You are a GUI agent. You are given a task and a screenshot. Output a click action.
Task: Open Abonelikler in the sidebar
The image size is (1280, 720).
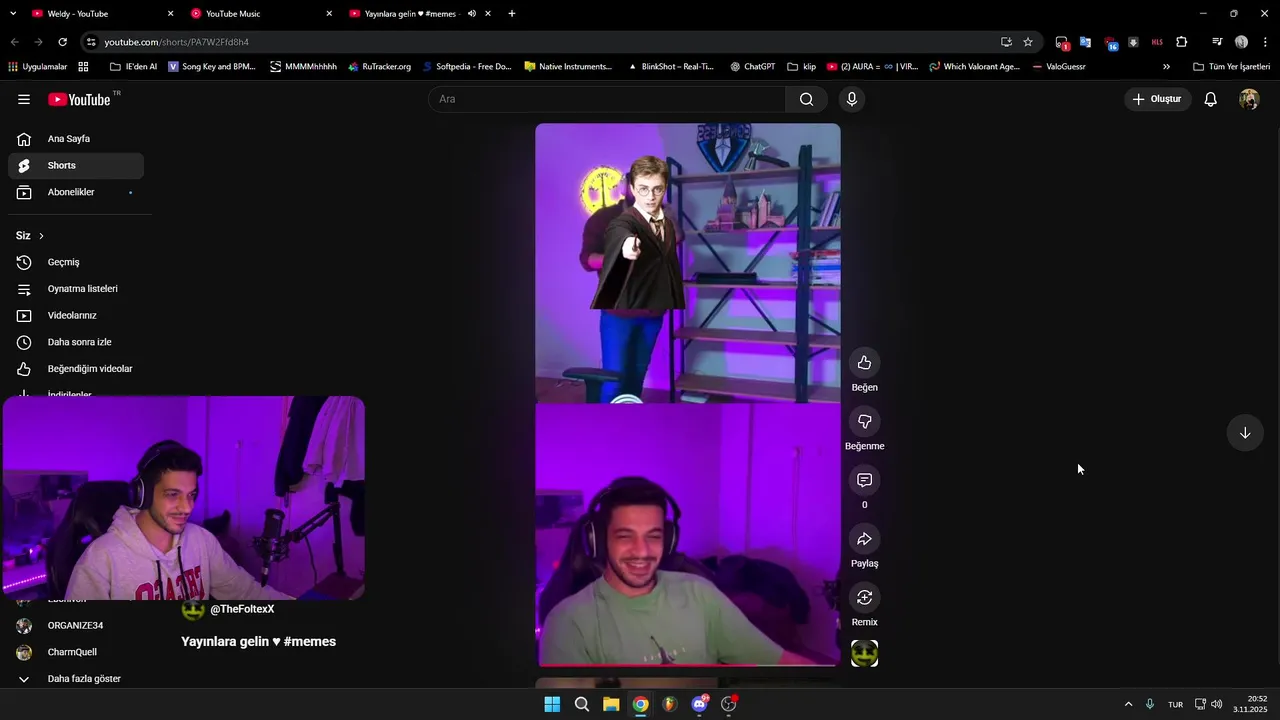coord(76,192)
